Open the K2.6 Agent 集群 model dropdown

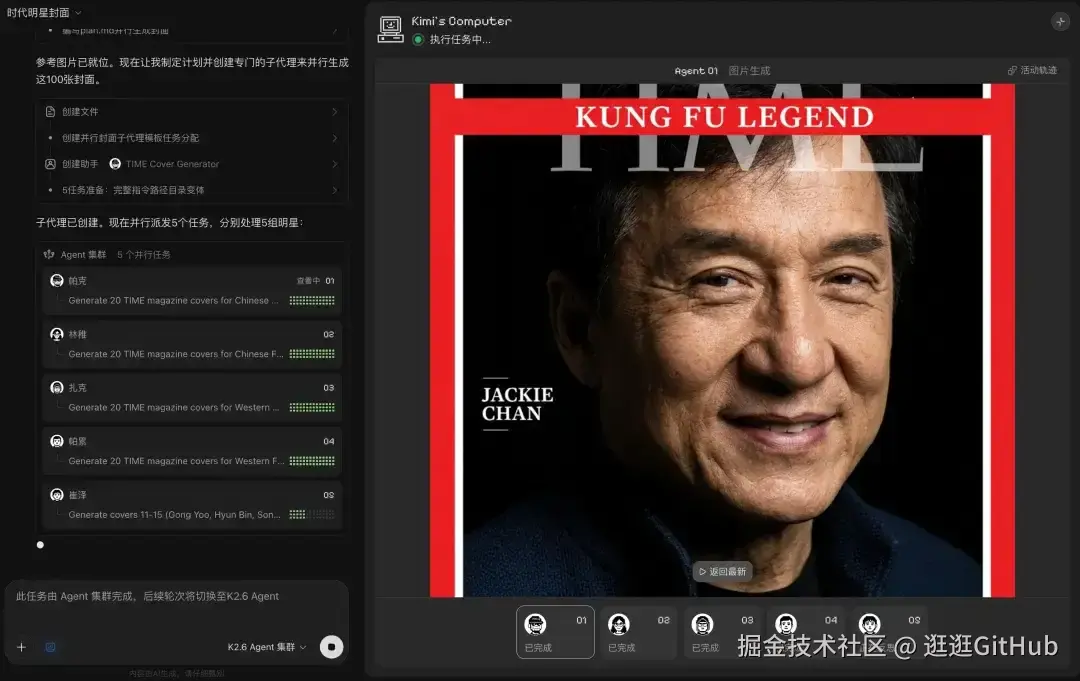[x=267, y=647]
